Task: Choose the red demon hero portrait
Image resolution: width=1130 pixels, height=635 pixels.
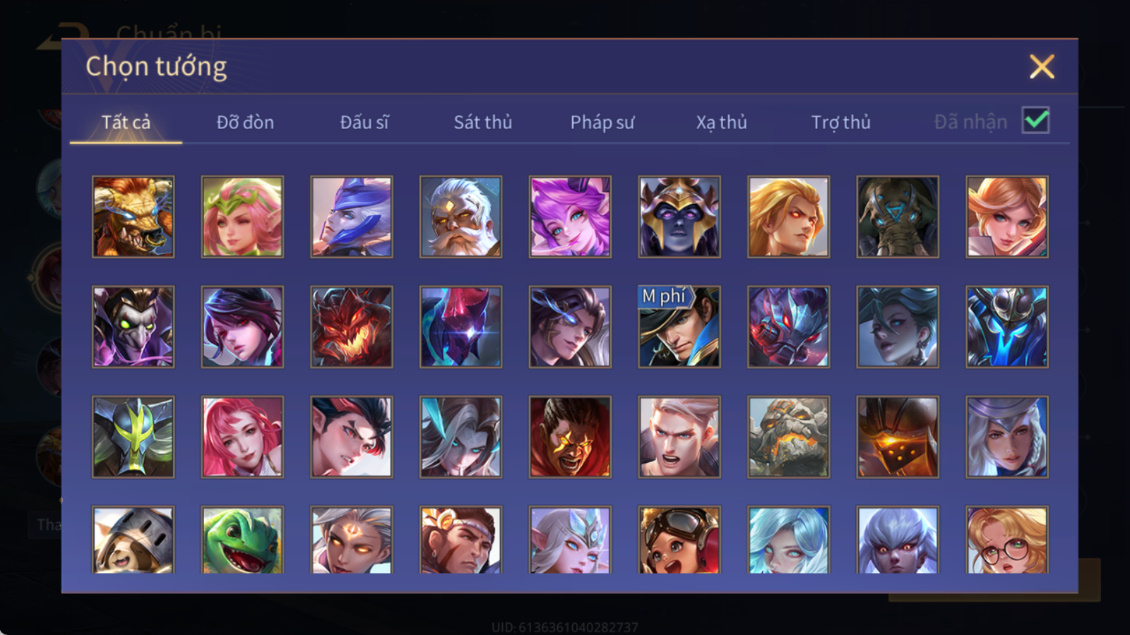Action: point(352,327)
